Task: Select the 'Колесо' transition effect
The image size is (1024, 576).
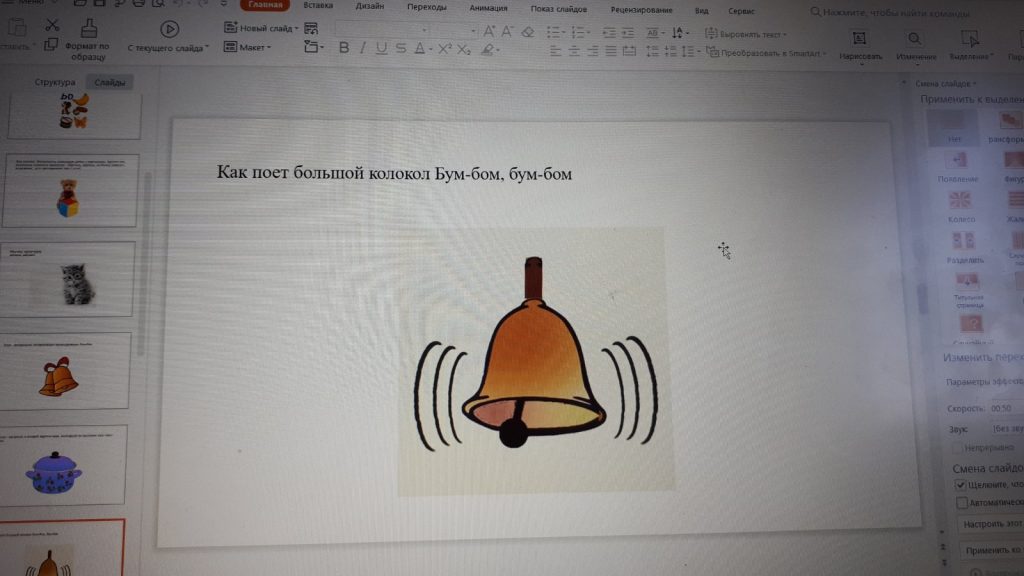Action: (x=961, y=206)
